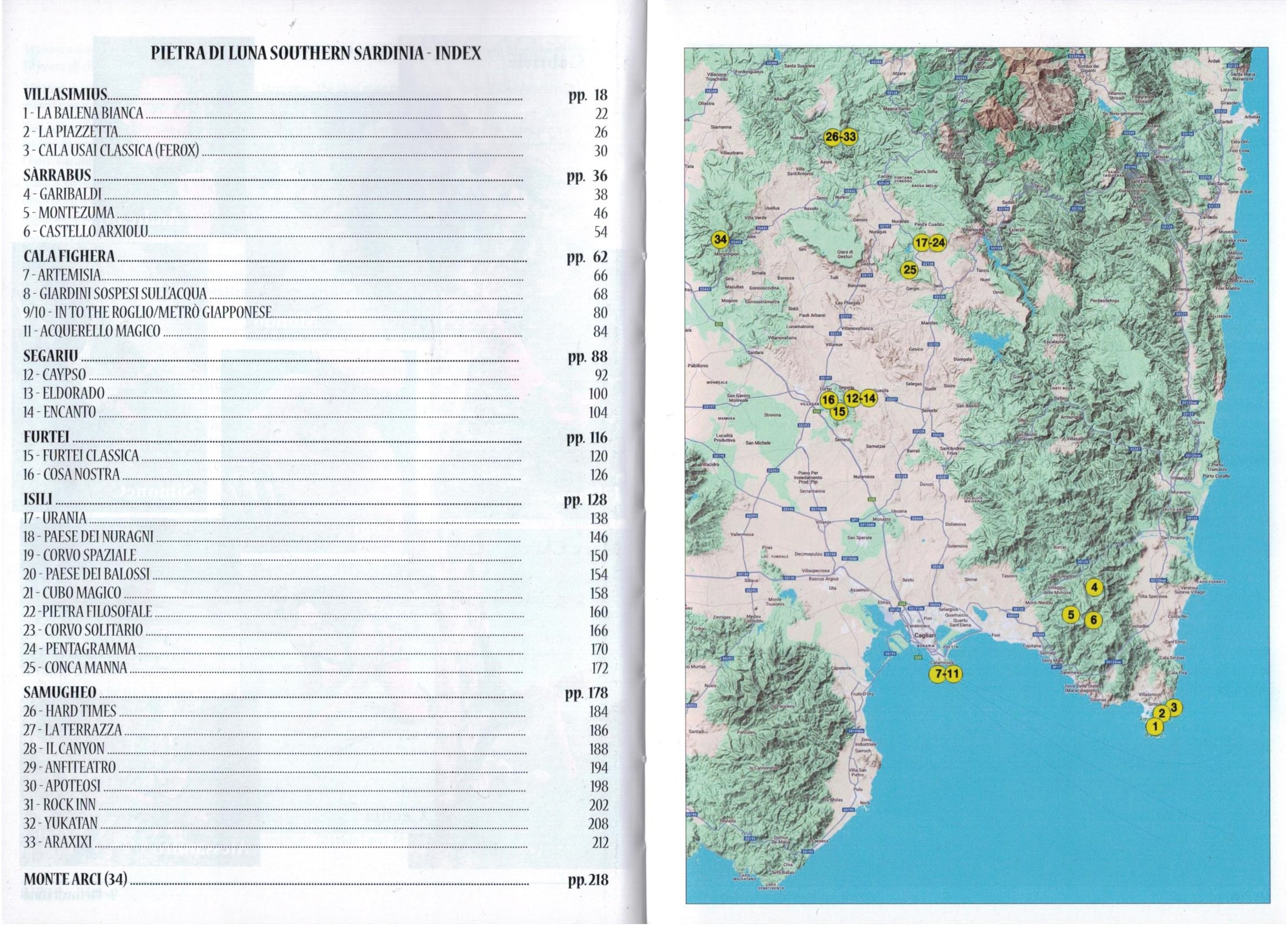Click the yellow map marker 6
Image resolution: width=1288 pixels, height=928 pixels.
(1094, 620)
